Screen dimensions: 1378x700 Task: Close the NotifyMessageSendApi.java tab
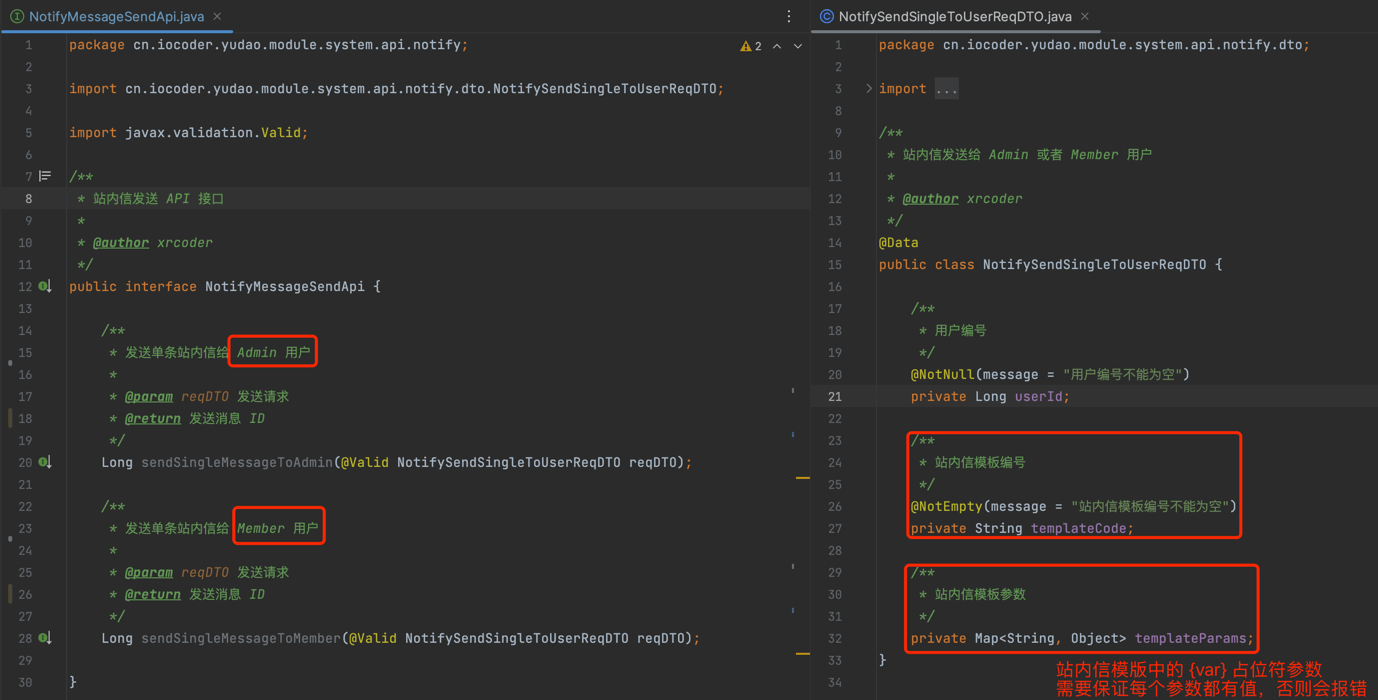218,17
